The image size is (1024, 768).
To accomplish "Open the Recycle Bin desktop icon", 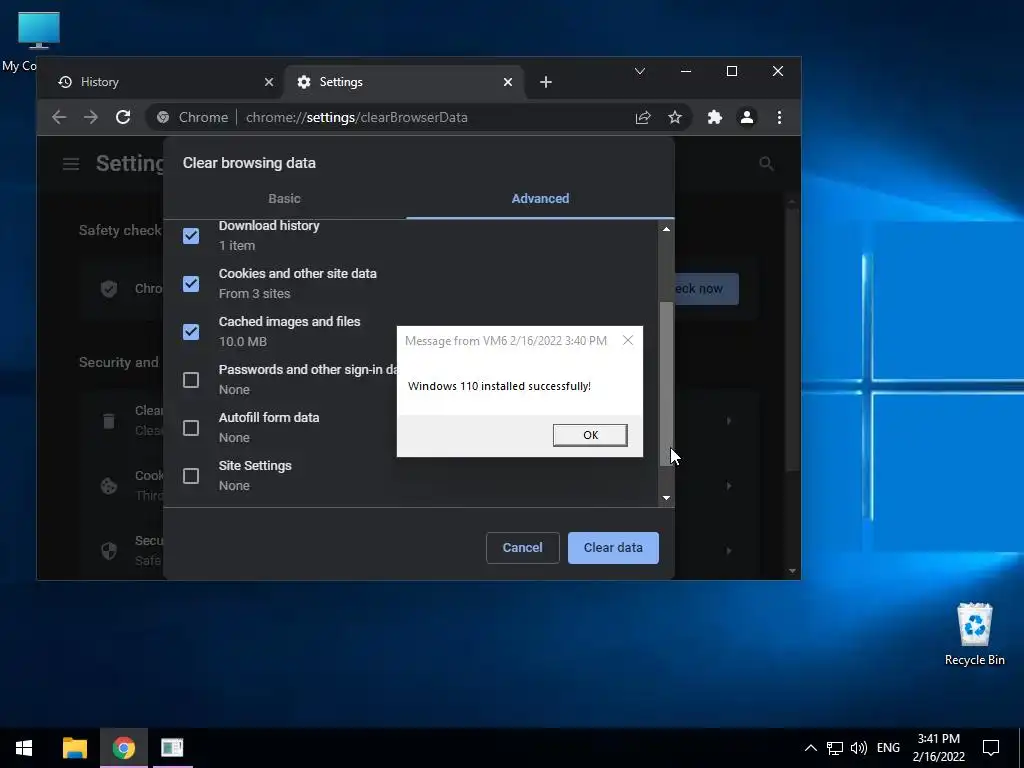I will click(974, 633).
